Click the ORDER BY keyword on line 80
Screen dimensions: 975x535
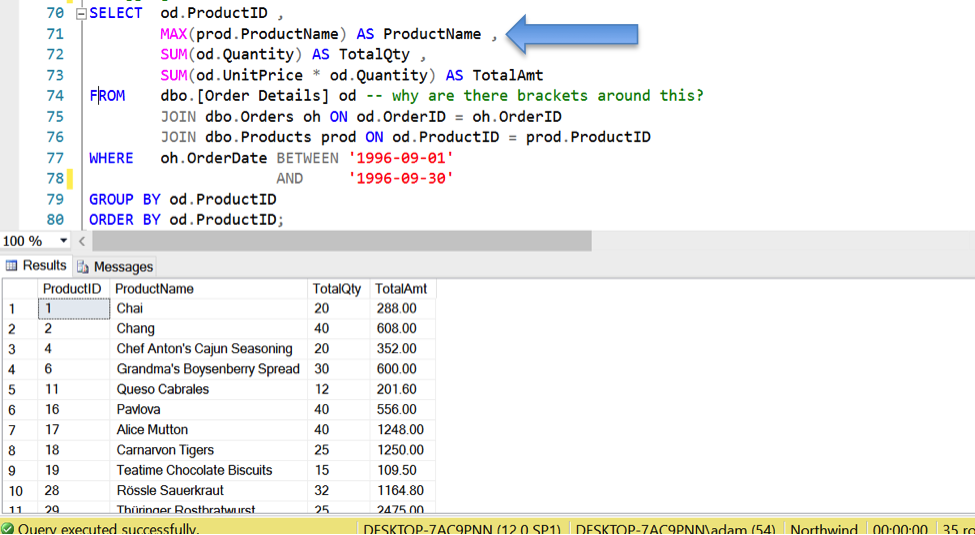pyautogui.click(x=125, y=220)
